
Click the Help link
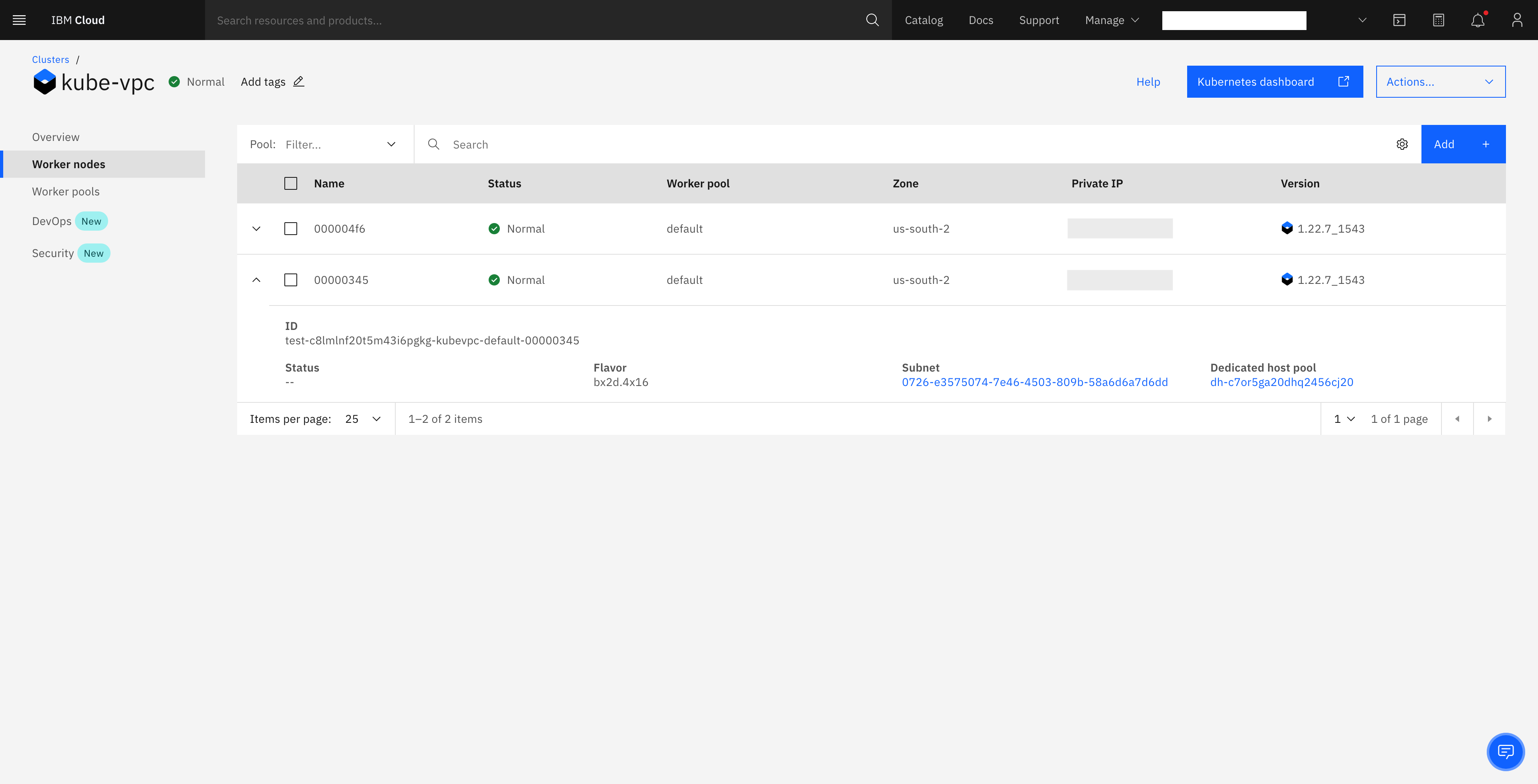[1148, 81]
